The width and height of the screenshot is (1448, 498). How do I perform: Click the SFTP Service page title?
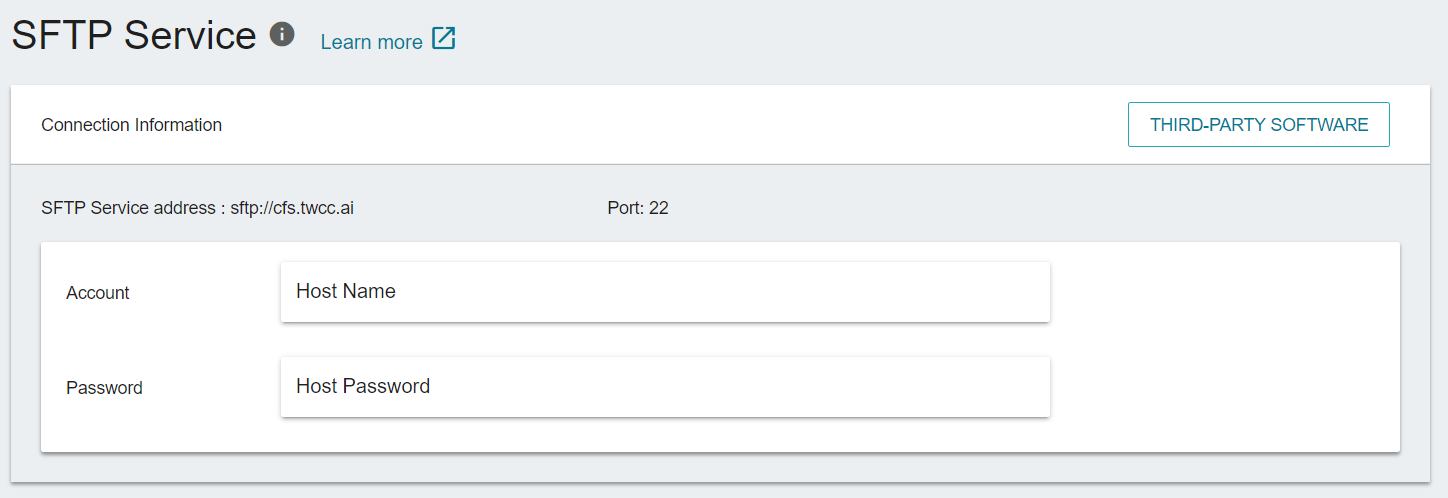(x=134, y=35)
